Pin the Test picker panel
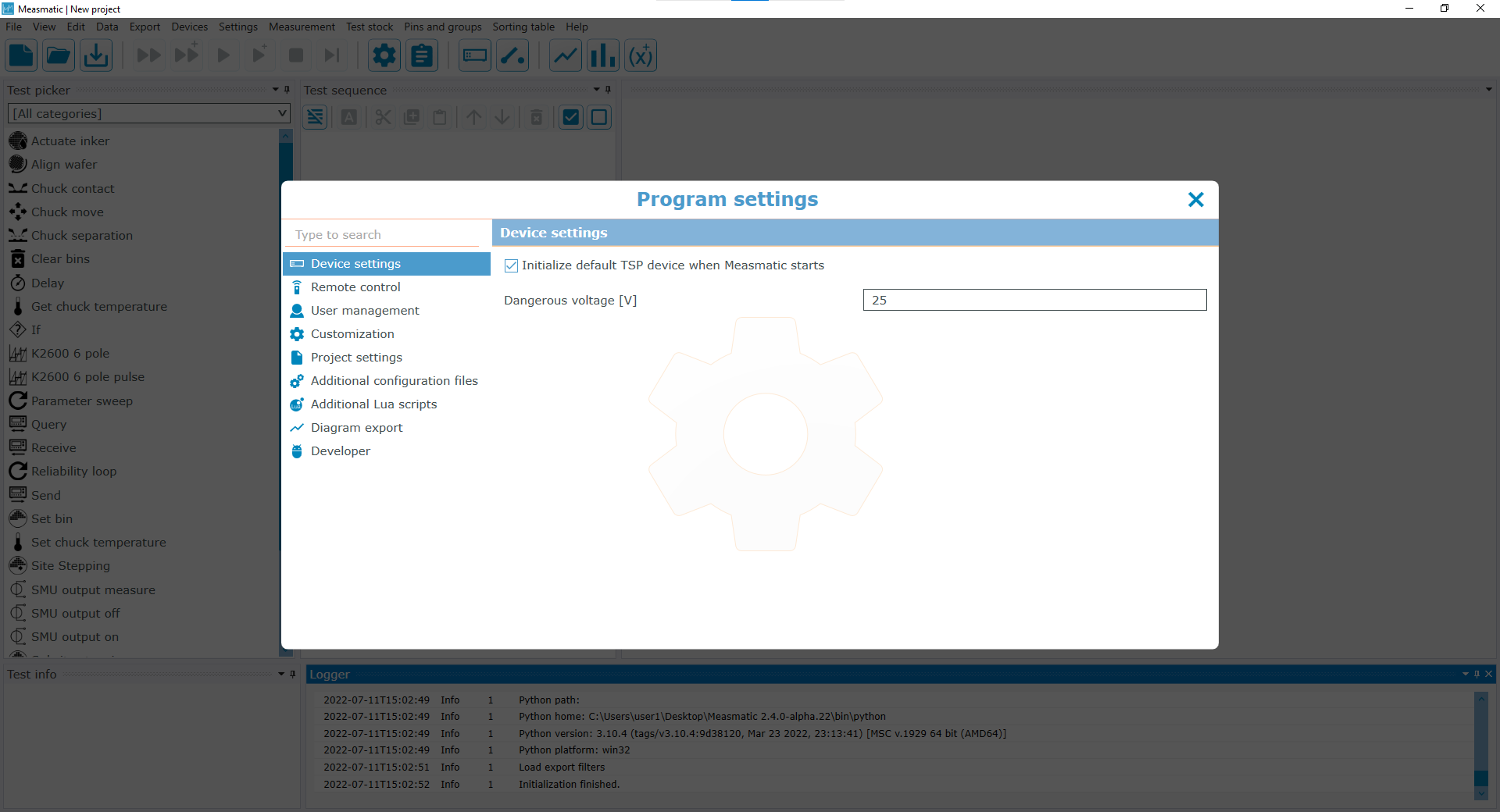Image resolution: width=1500 pixels, height=812 pixels. click(287, 90)
